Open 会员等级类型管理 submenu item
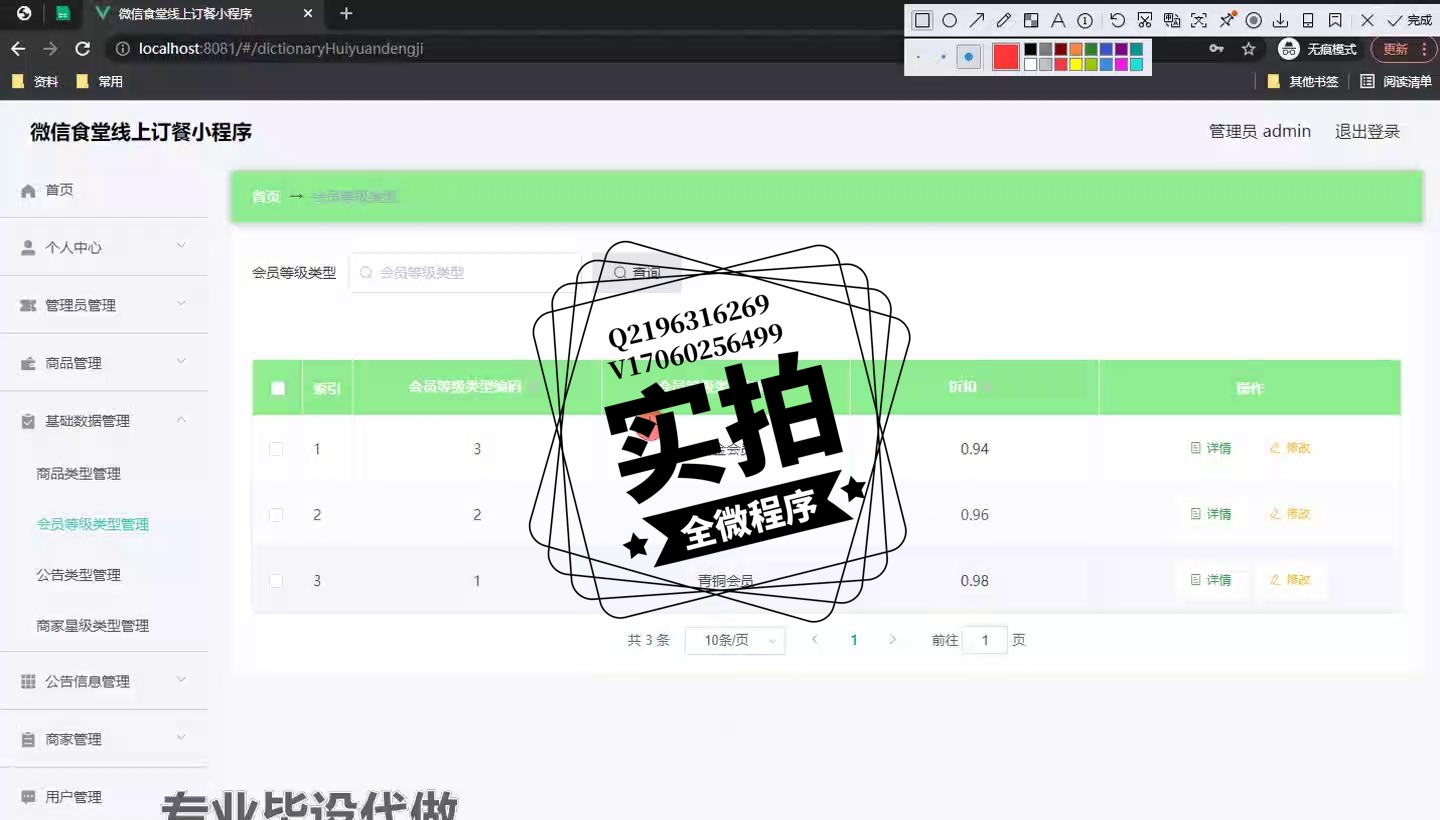The height and width of the screenshot is (820, 1440). click(x=93, y=524)
